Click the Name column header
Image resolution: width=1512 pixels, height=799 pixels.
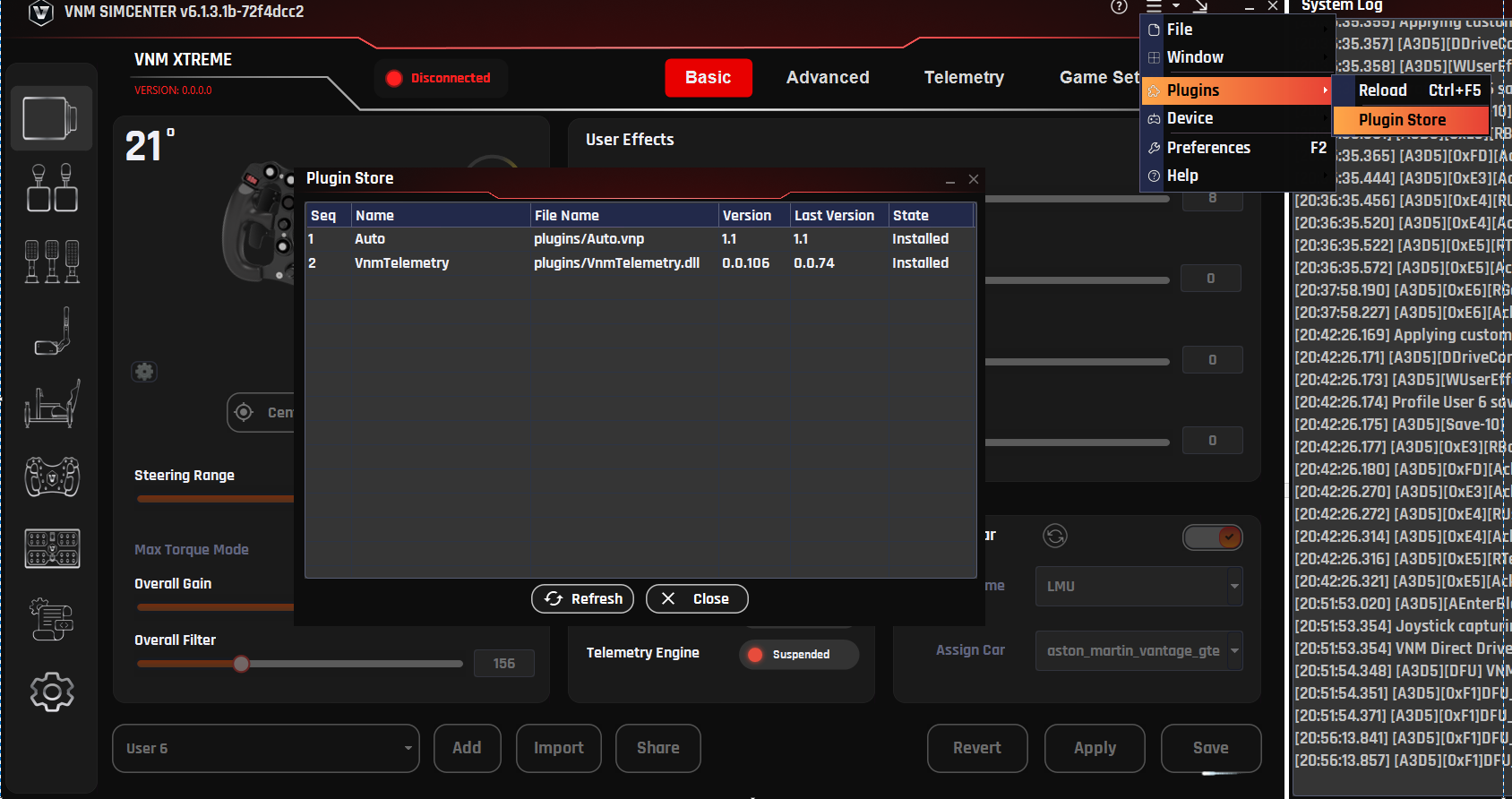tap(441, 215)
